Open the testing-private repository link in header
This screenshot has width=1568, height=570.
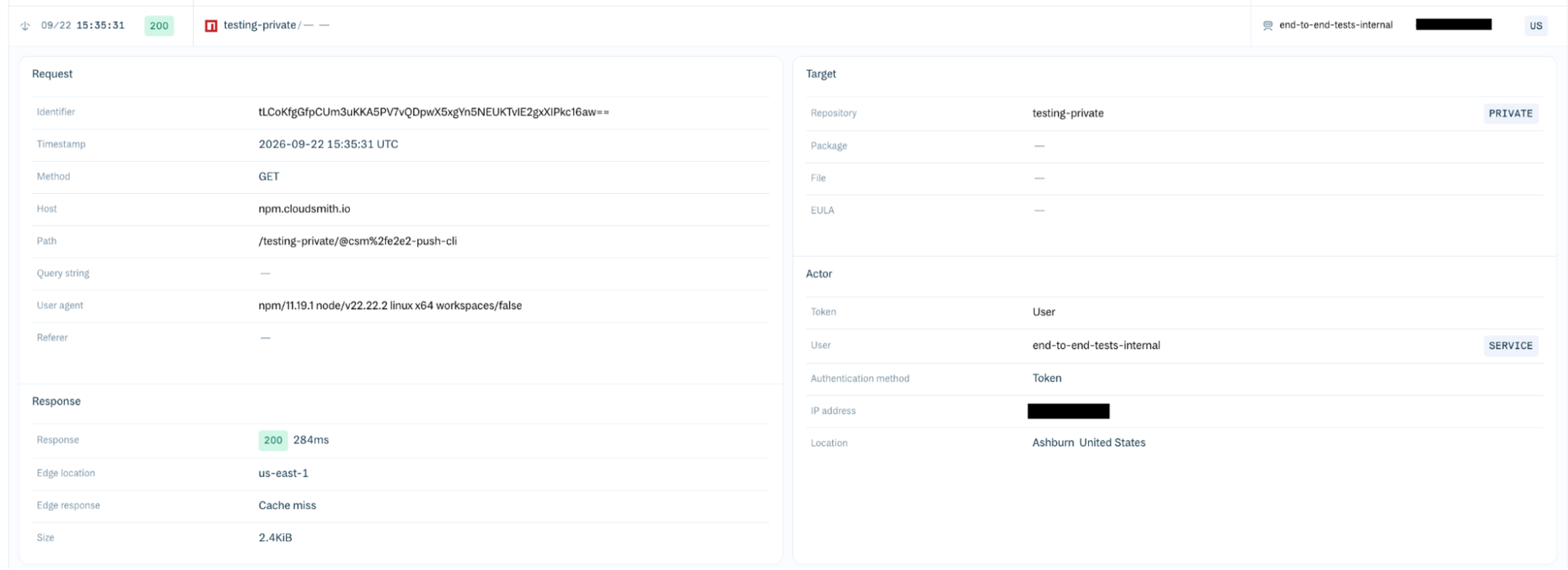click(259, 25)
